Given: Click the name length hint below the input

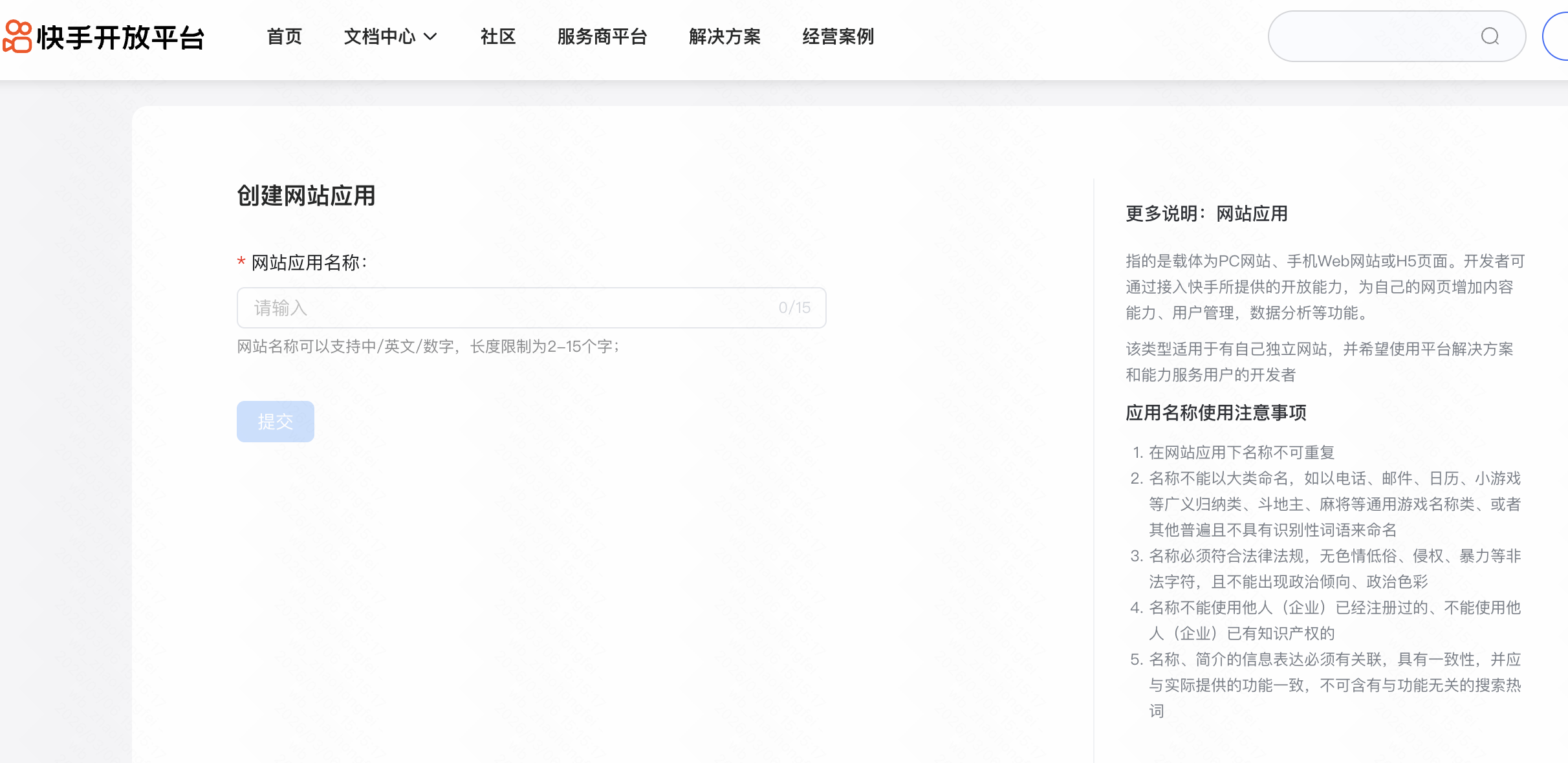Looking at the screenshot, I should 428,347.
